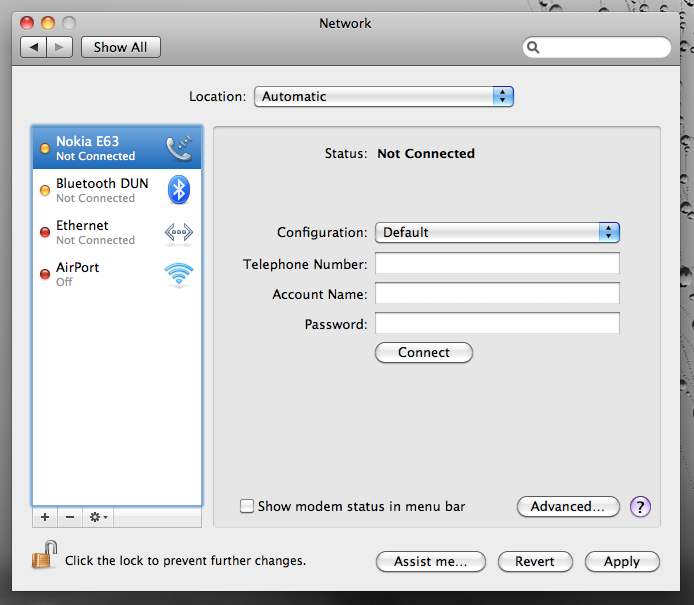This screenshot has width=694, height=605.
Task: Enable Show modem status in menu bar
Action: coord(247,506)
